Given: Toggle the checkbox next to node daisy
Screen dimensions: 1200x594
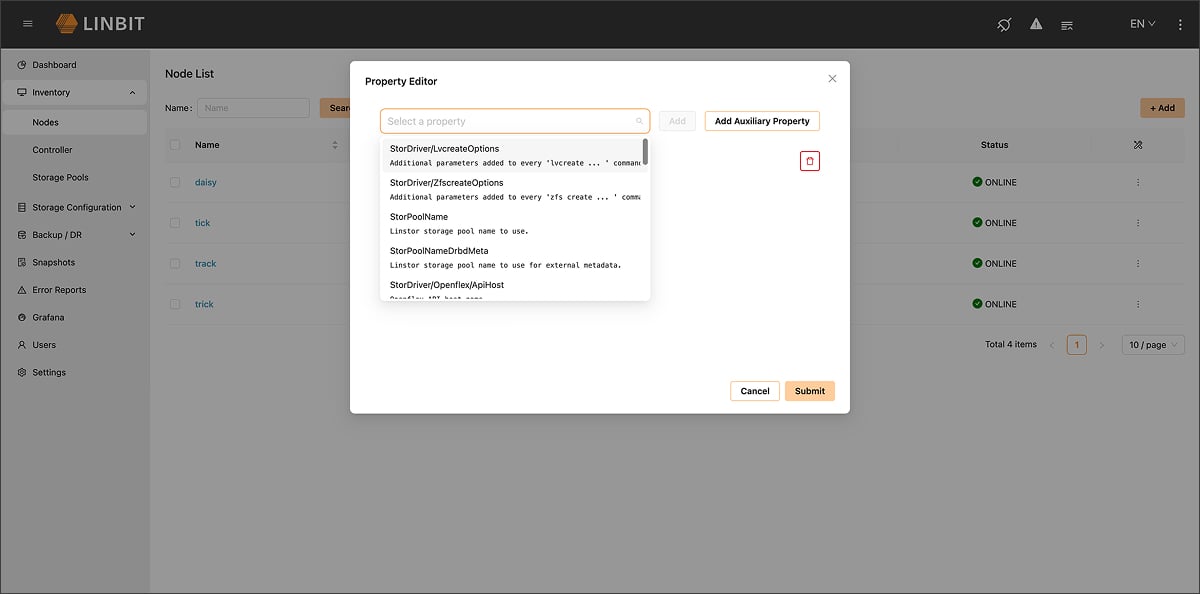Looking at the screenshot, I should (x=174, y=182).
